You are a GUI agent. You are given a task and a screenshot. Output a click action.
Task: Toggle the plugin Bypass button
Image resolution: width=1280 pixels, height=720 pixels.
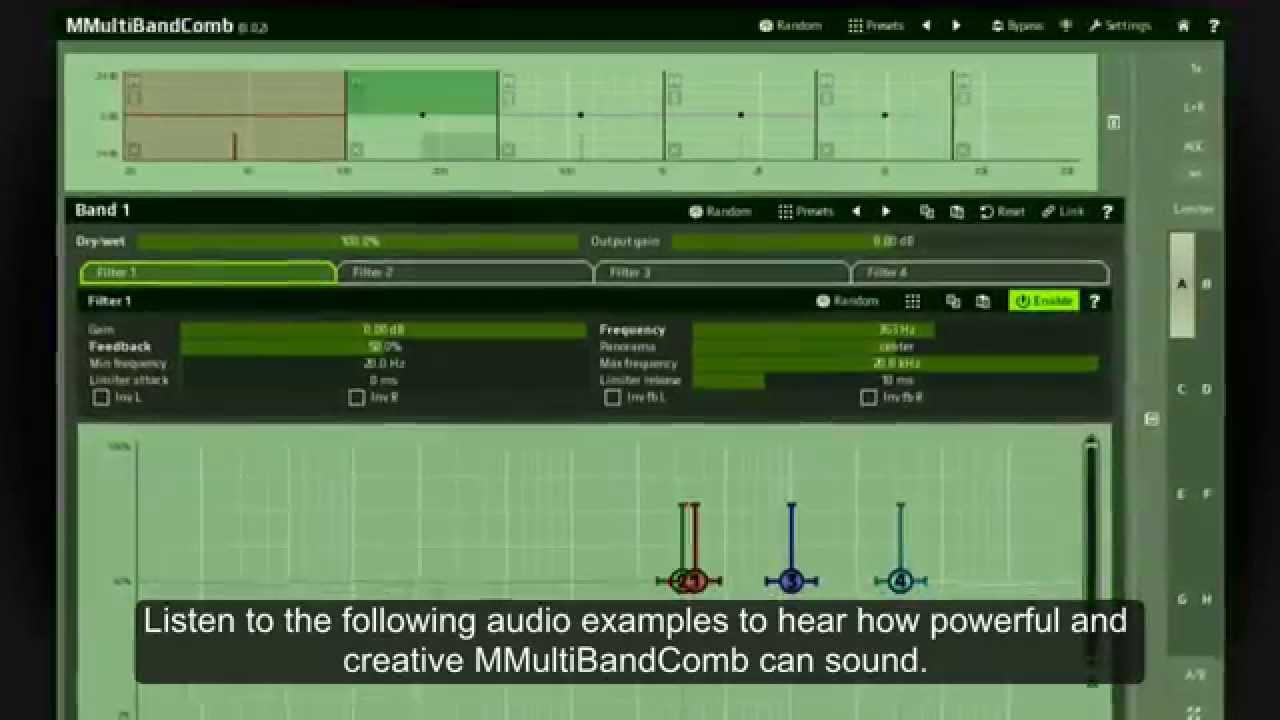pos(1017,26)
